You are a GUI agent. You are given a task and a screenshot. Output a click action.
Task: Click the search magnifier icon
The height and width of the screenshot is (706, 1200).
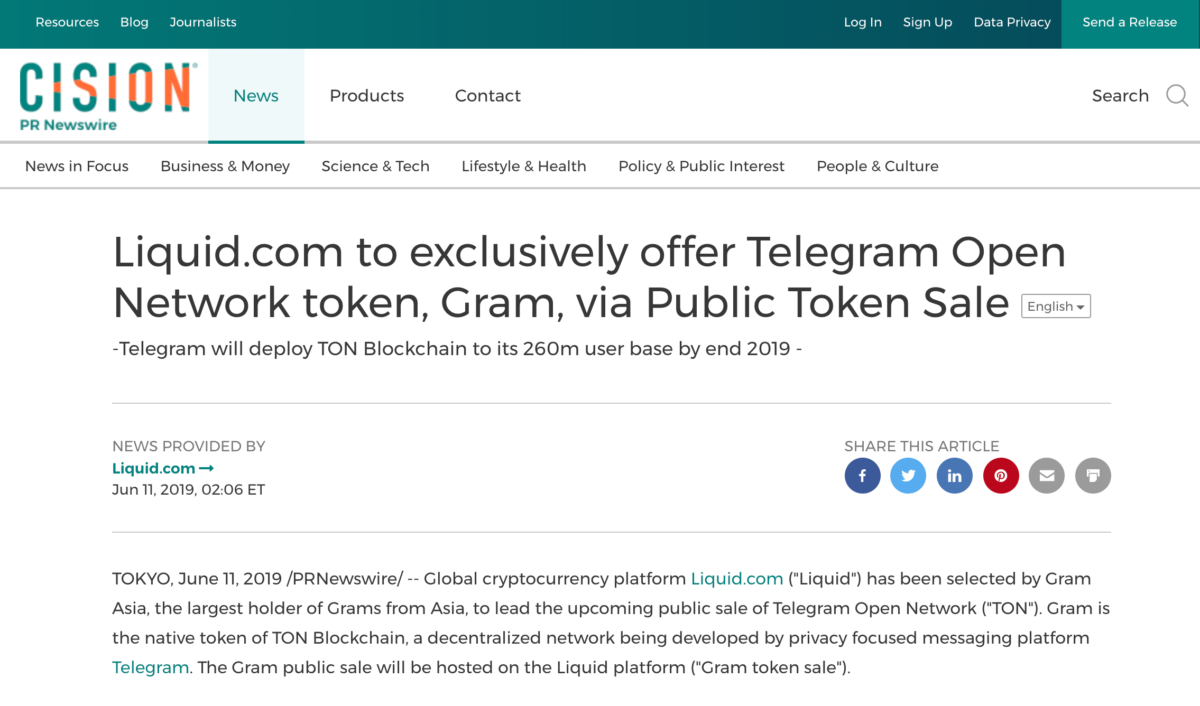click(x=1177, y=96)
